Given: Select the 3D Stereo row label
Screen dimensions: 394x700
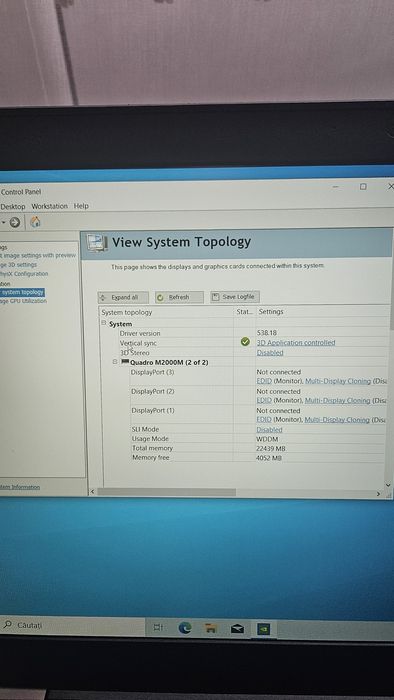Looking at the screenshot, I should (x=135, y=353).
